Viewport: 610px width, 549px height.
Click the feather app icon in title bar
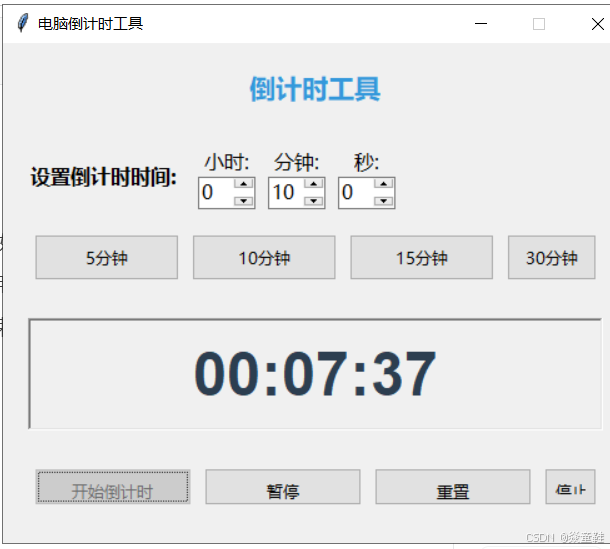[x=23, y=23]
